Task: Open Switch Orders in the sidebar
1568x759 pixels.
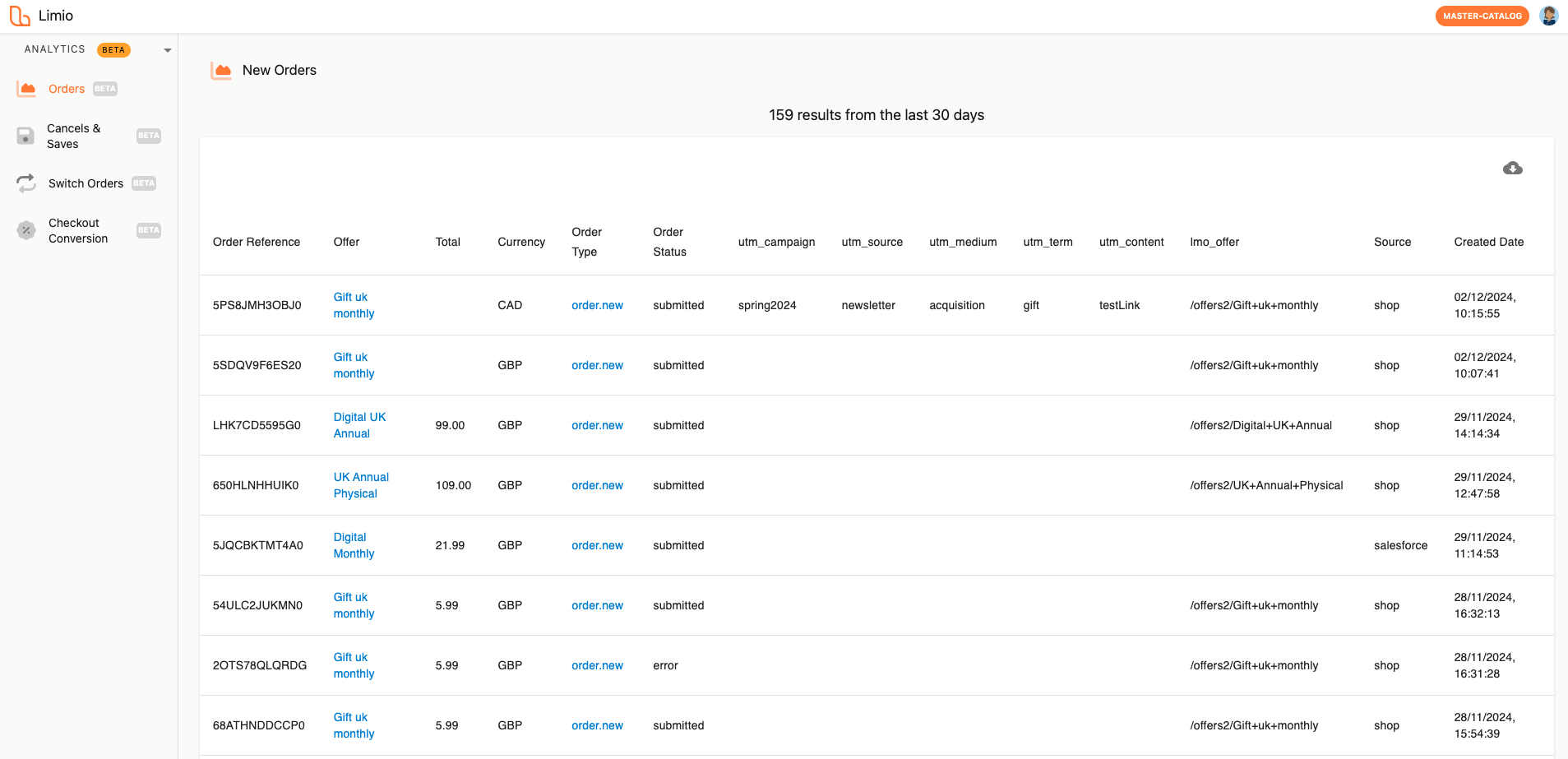Action: pyautogui.click(x=86, y=183)
